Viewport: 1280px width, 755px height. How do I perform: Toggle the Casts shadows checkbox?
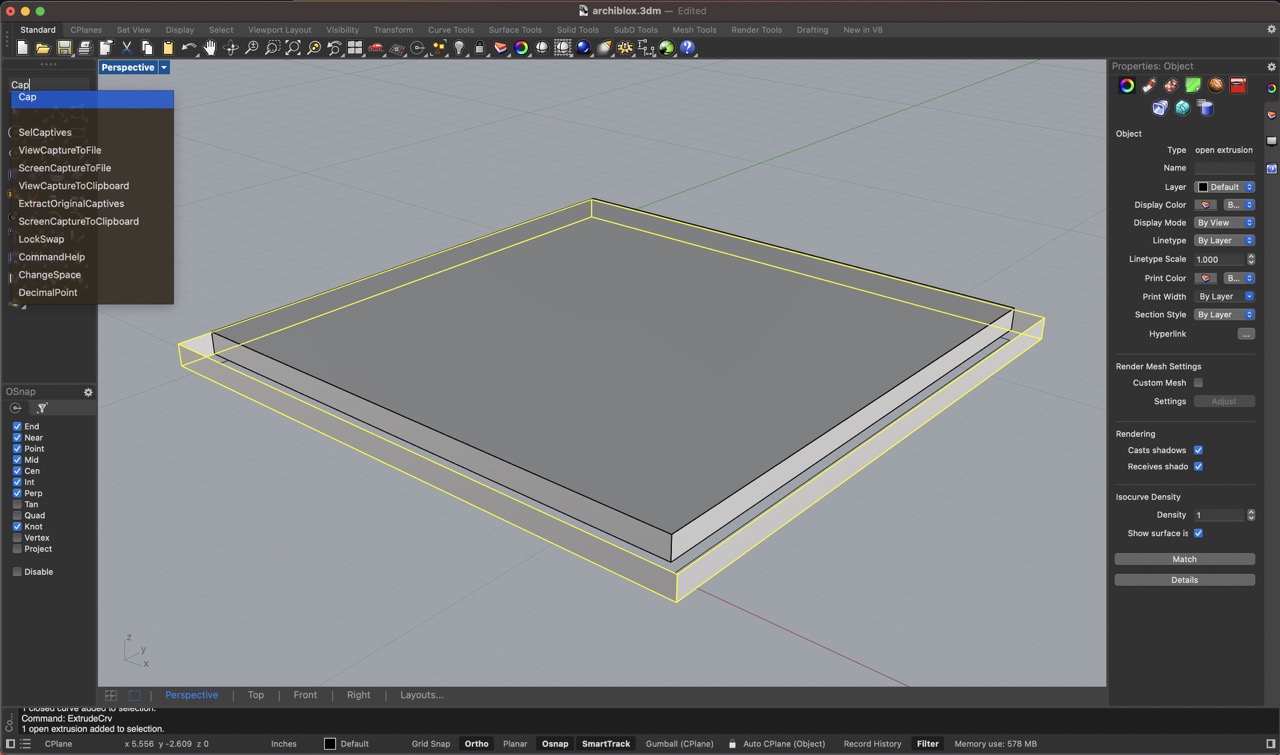(1198, 450)
